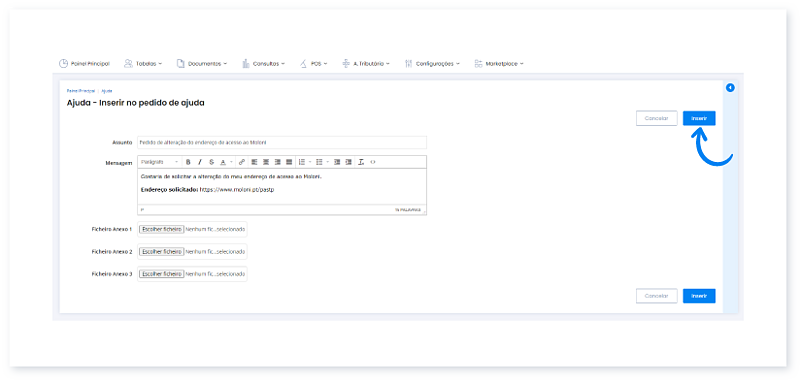Open the Tabelas menu
800x381 pixels.
click(x=143, y=64)
